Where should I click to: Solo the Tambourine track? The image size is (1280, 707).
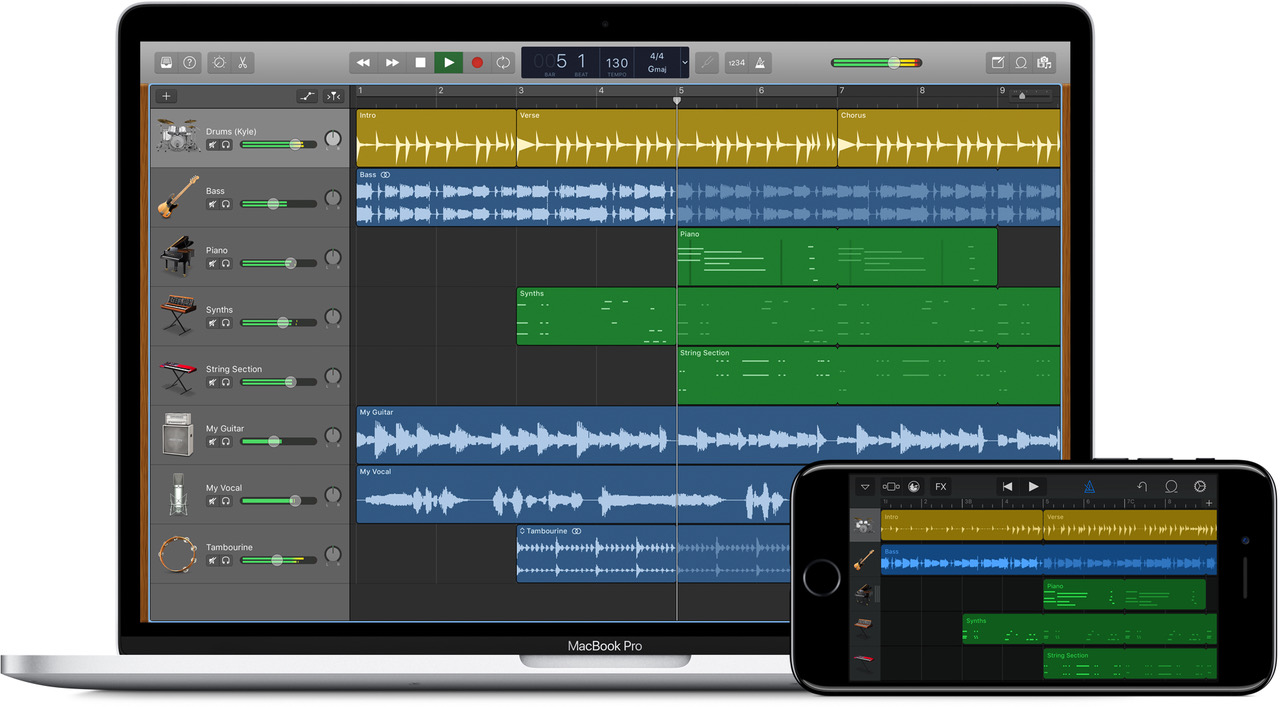226,560
